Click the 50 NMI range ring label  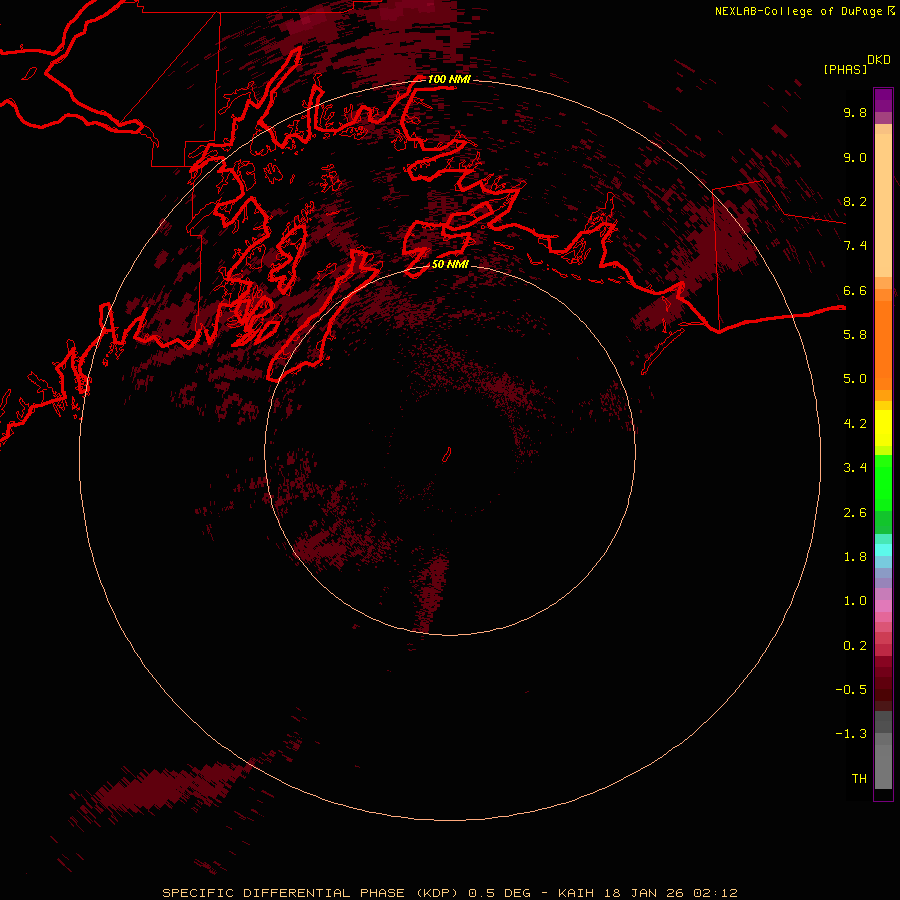[450, 264]
